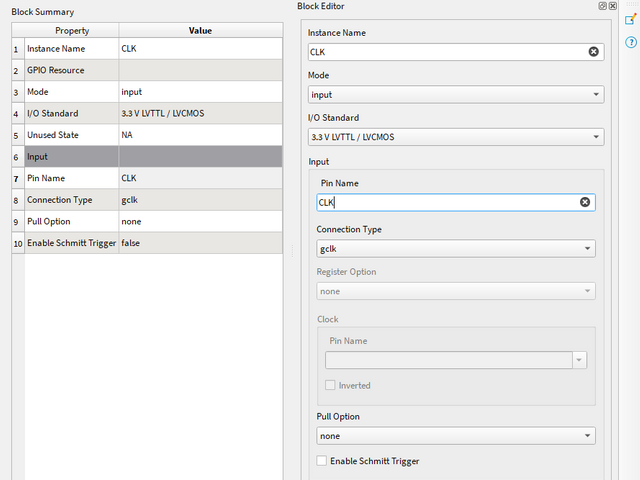Viewport: 640px width, 480px height.
Task: Click the Instance Name text field
Action: (445, 52)
